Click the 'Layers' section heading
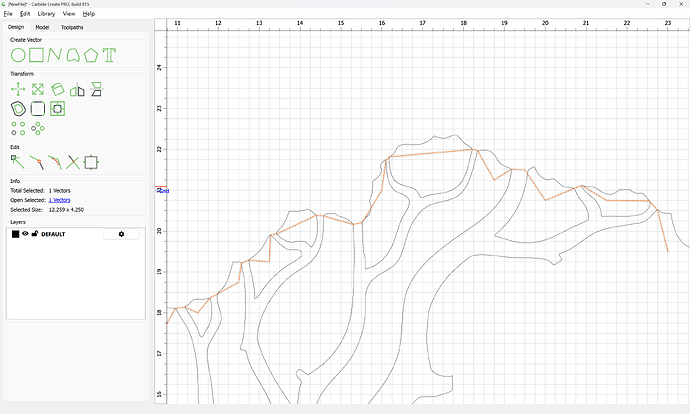690x414 pixels. coord(18,222)
